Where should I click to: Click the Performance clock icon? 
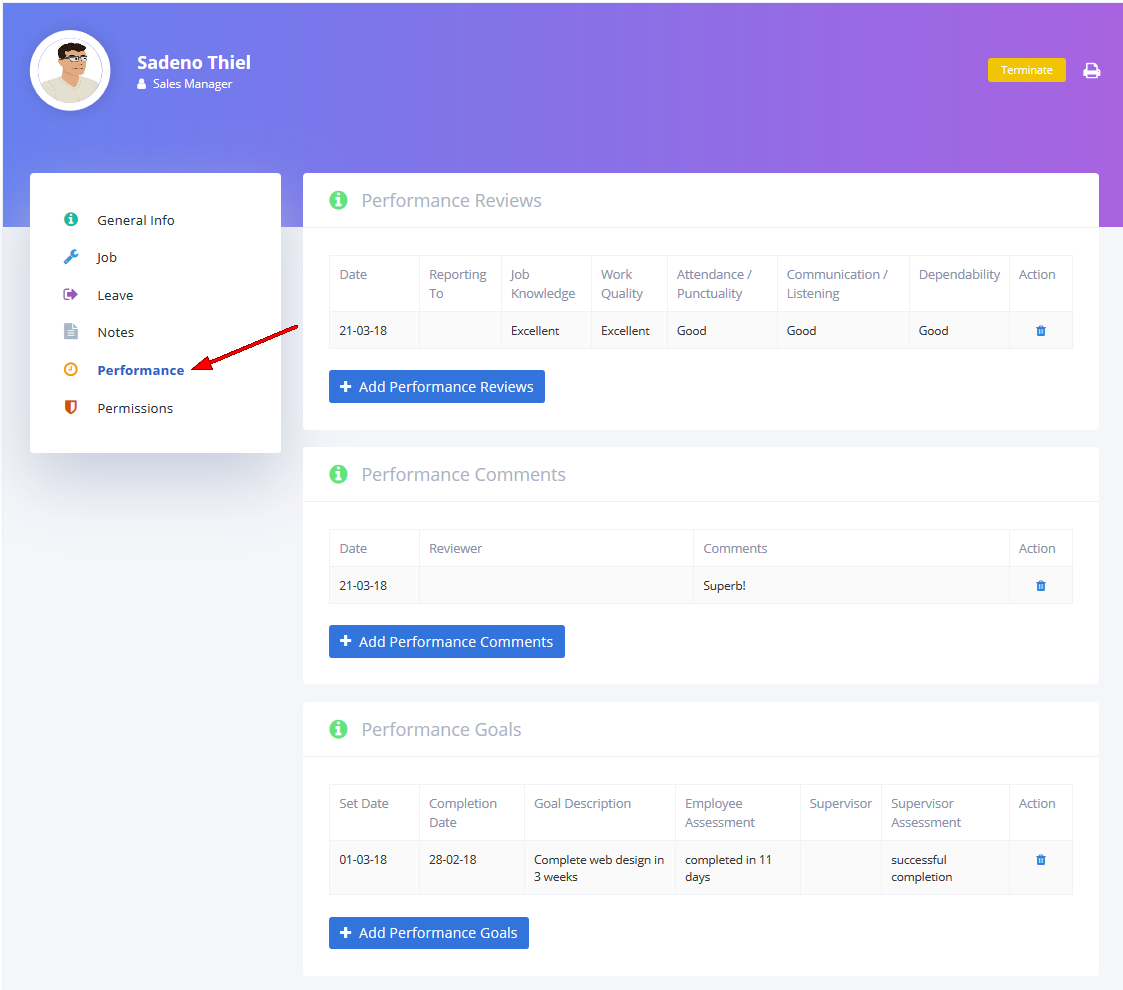[71, 369]
